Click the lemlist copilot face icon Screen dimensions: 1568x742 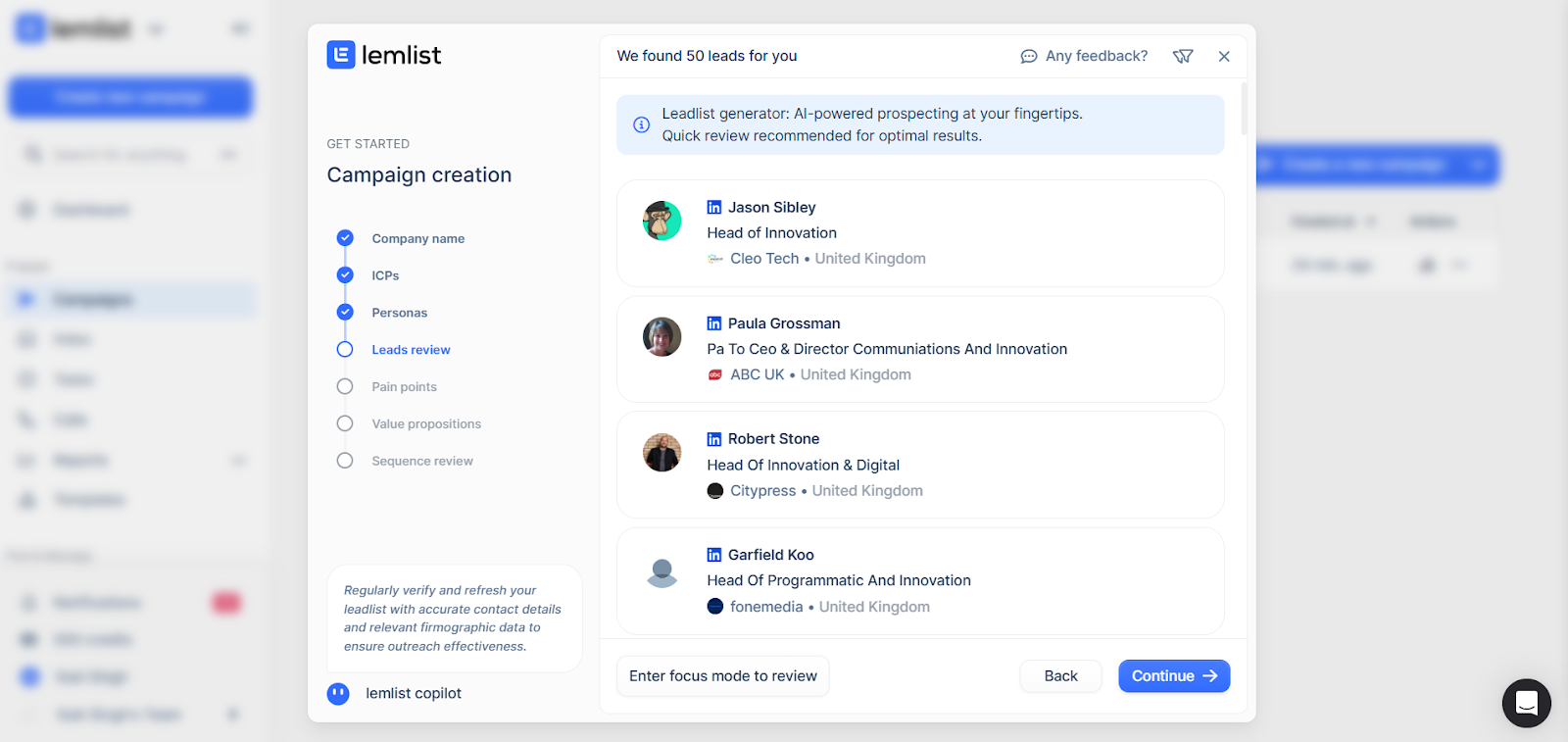[x=338, y=694]
